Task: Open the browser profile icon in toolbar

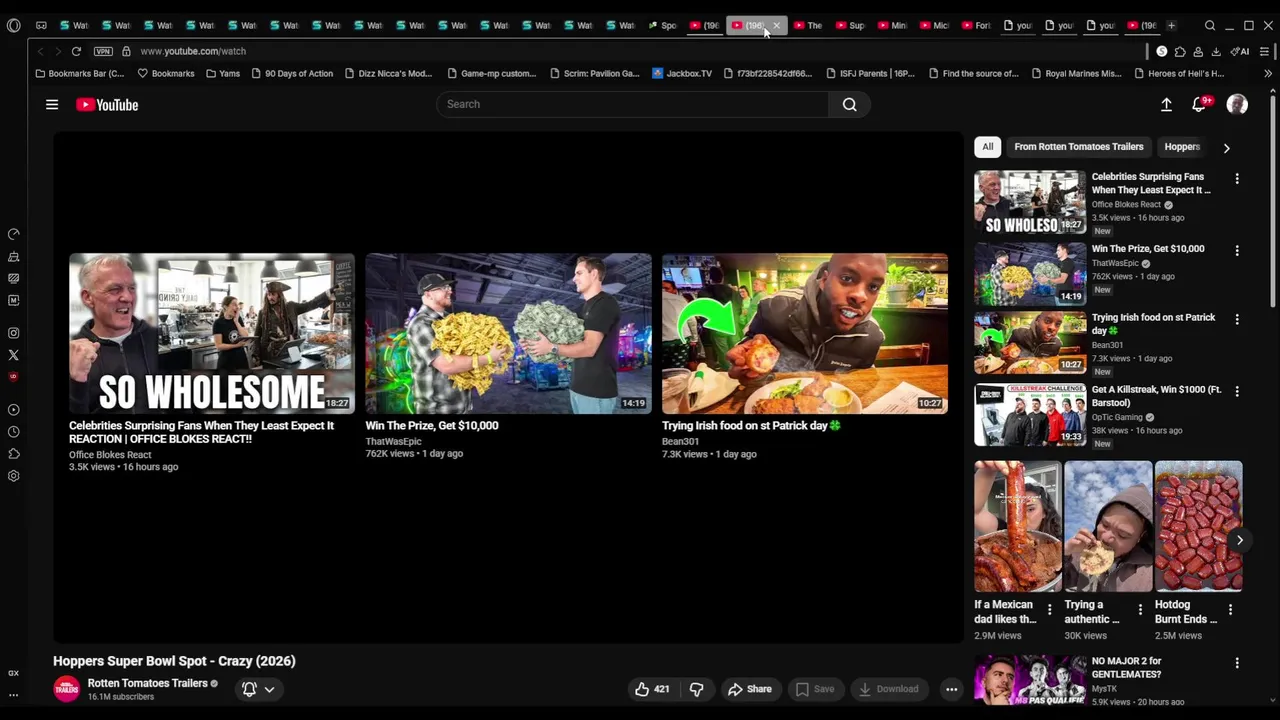Action: pyautogui.click(x=1198, y=51)
